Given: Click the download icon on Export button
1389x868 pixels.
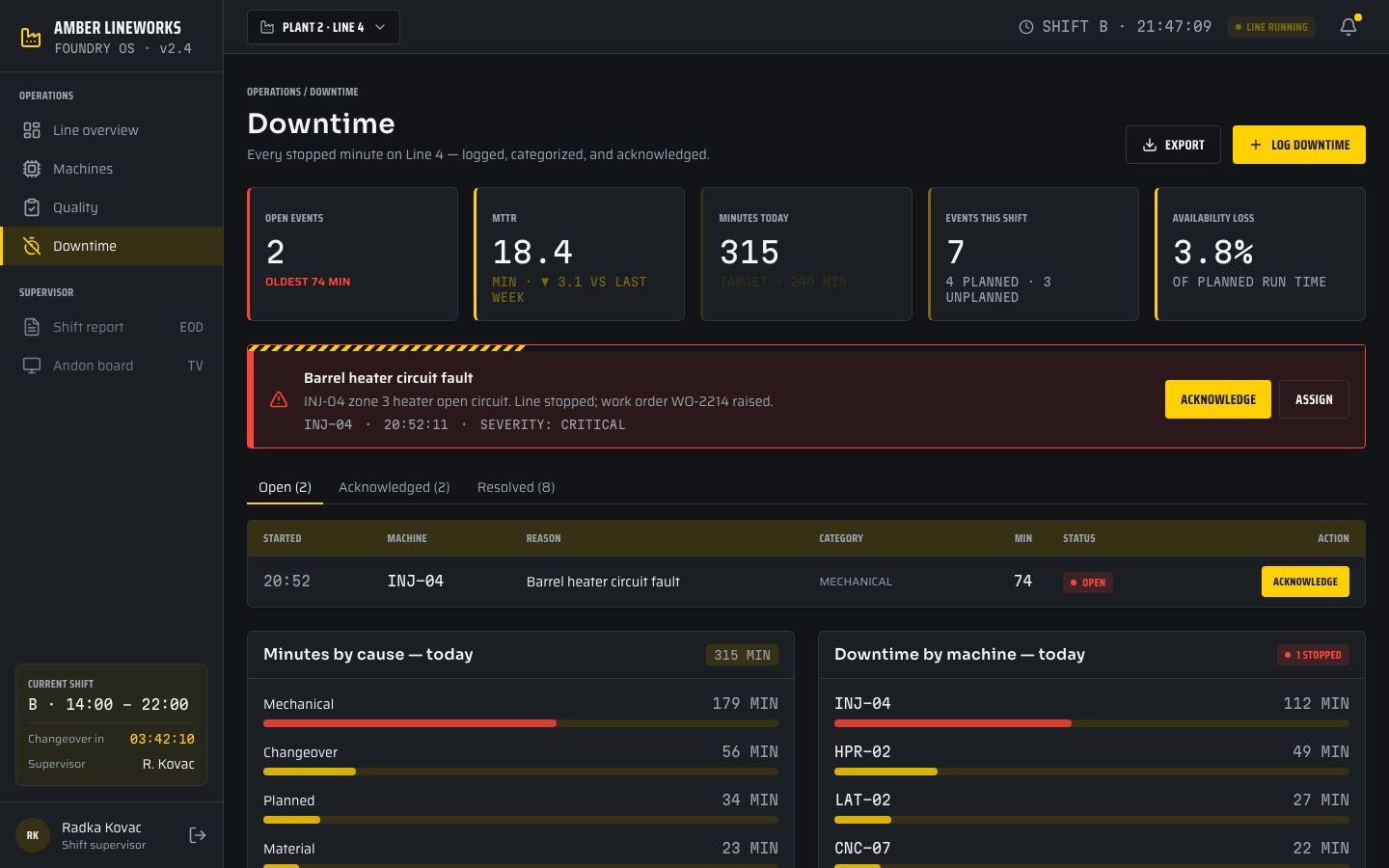Looking at the screenshot, I should pyautogui.click(x=1150, y=145).
